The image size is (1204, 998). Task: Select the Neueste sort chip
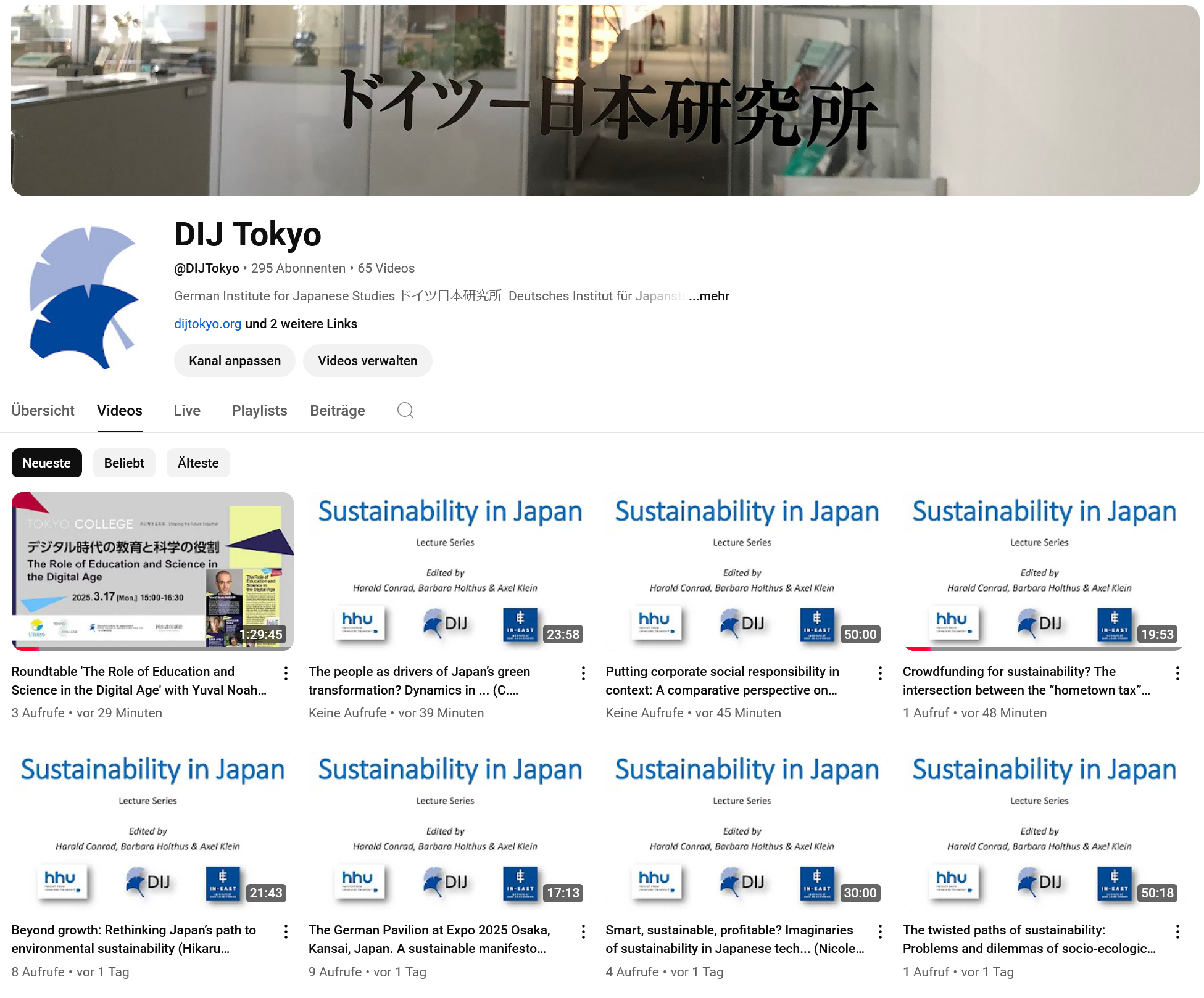(47, 463)
